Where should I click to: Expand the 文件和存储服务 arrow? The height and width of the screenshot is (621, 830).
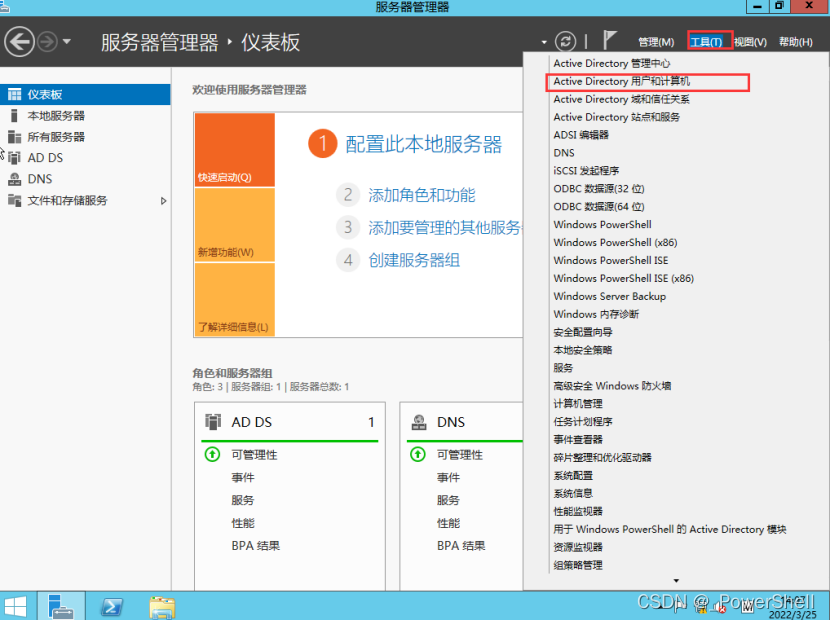tap(164, 201)
